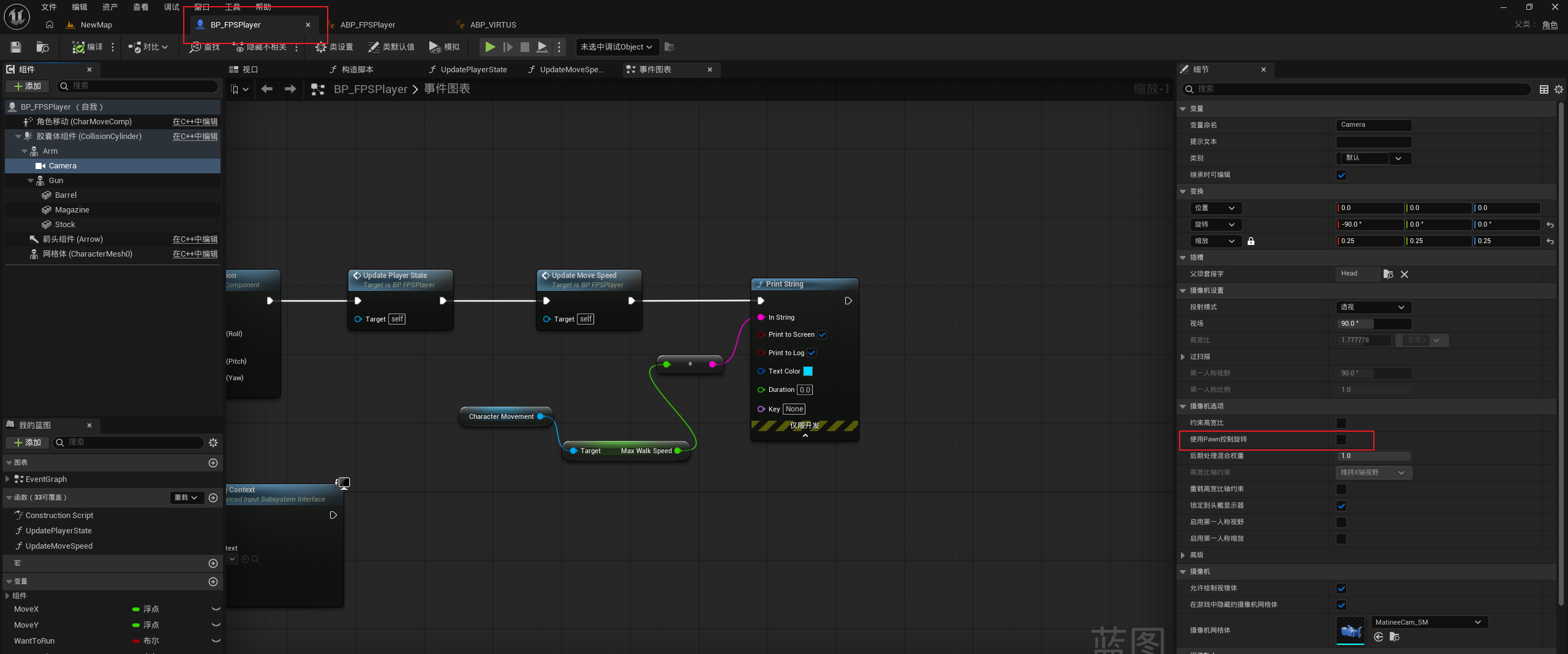Screen dimensions: 1568x654
Task: Enable 启用第一人称缩放 checkbox
Action: 1341,539
